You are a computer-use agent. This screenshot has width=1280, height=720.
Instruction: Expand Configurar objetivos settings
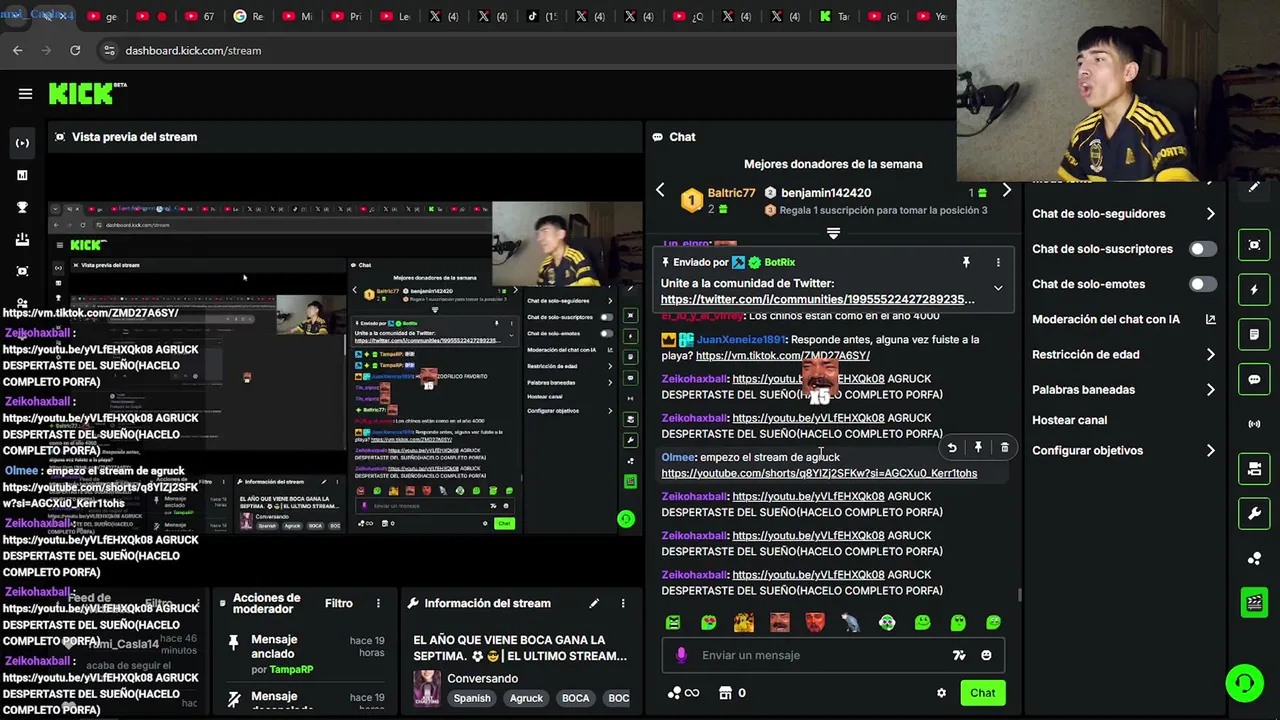pyautogui.click(x=1210, y=451)
